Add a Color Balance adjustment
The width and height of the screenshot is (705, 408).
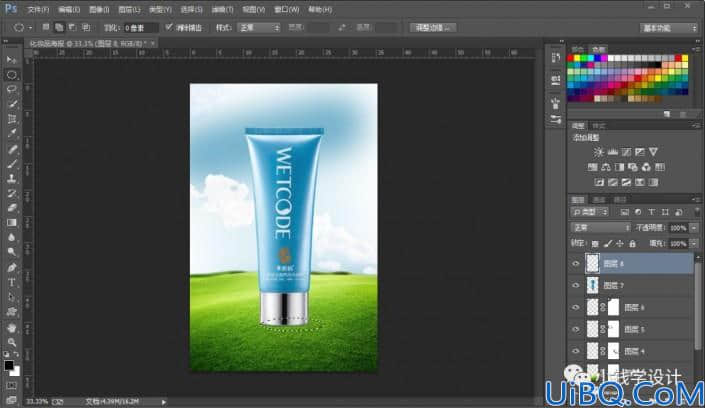click(x=606, y=167)
